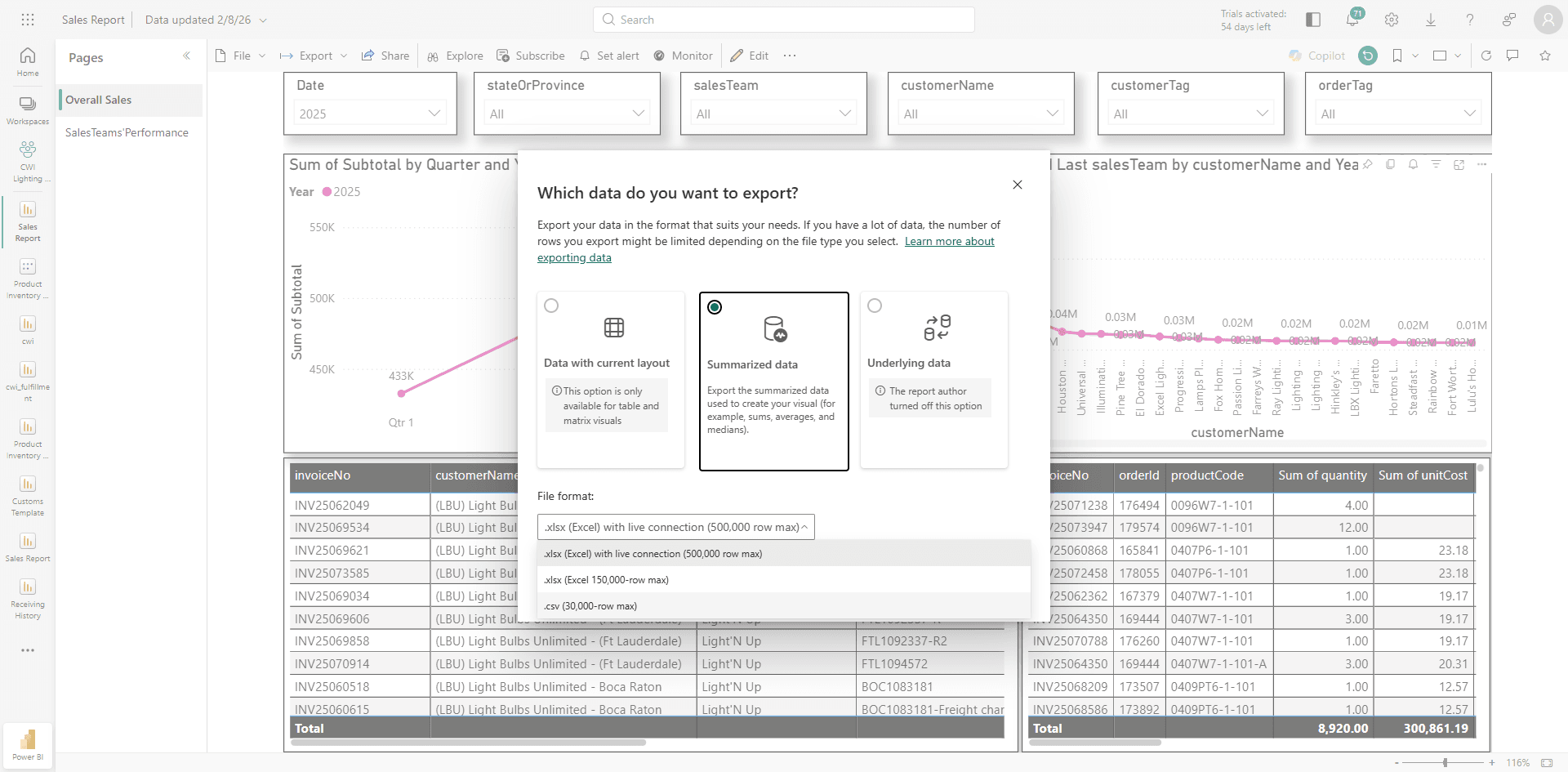Image resolution: width=1568 pixels, height=772 pixels.
Task: Choose .xlsx with live connection option
Action: 784,553
